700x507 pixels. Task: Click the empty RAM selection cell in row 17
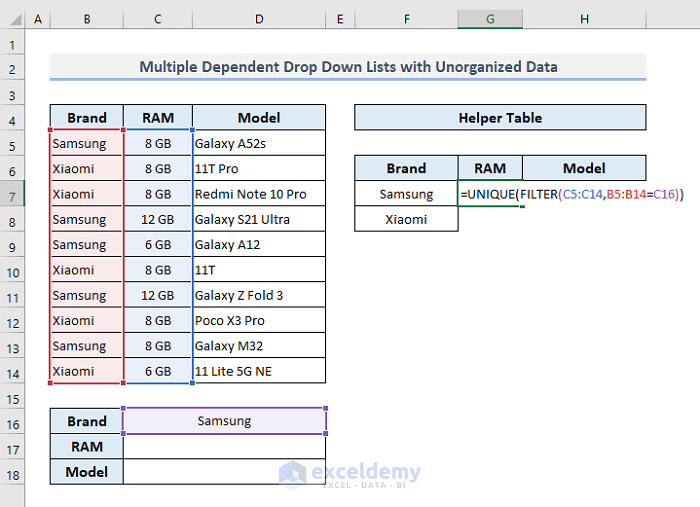tap(225, 447)
